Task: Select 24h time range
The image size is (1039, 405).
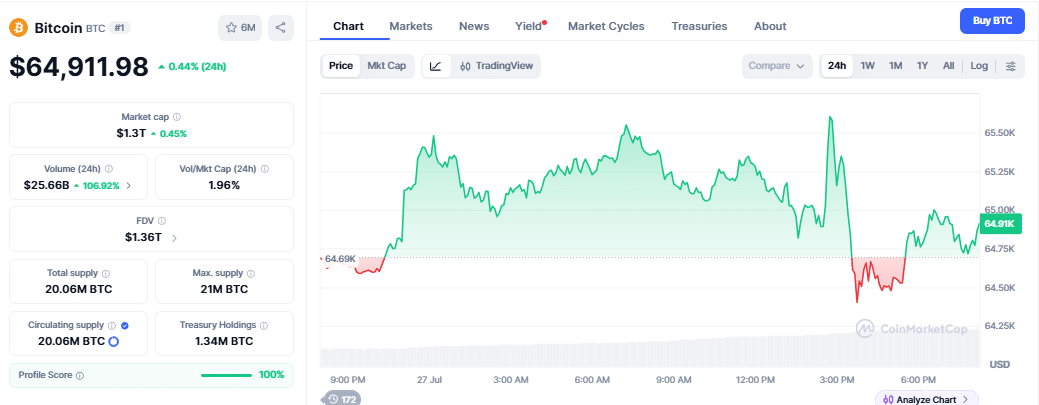Action: coord(837,66)
